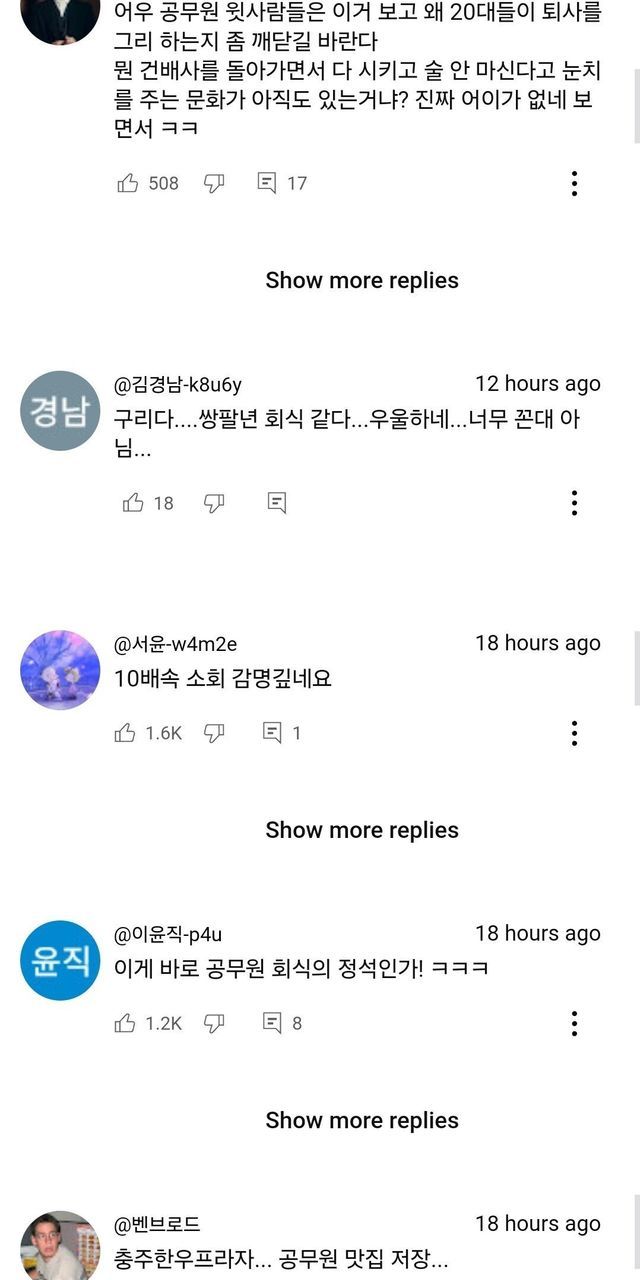Open the @이윤직-p4u username profile
This screenshot has height=1280, width=640.
168,935
